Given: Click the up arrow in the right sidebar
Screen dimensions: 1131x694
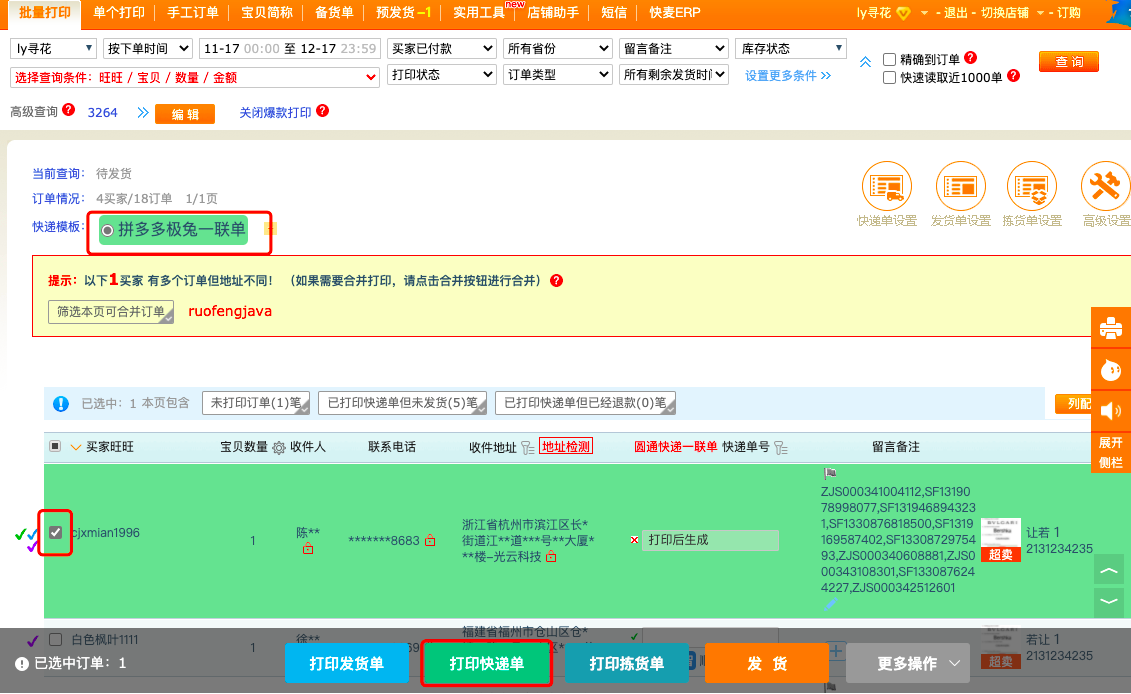Looking at the screenshot, I should 1109,571.
